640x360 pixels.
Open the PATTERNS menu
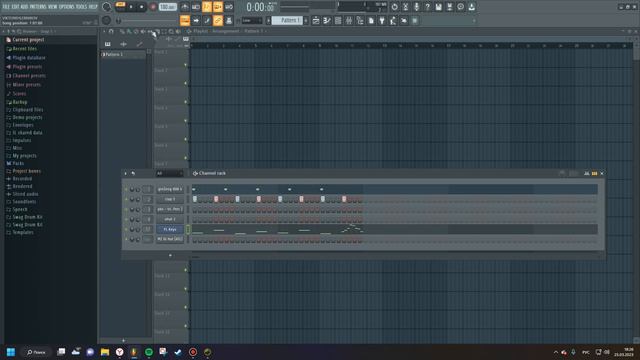click(38, 7)
